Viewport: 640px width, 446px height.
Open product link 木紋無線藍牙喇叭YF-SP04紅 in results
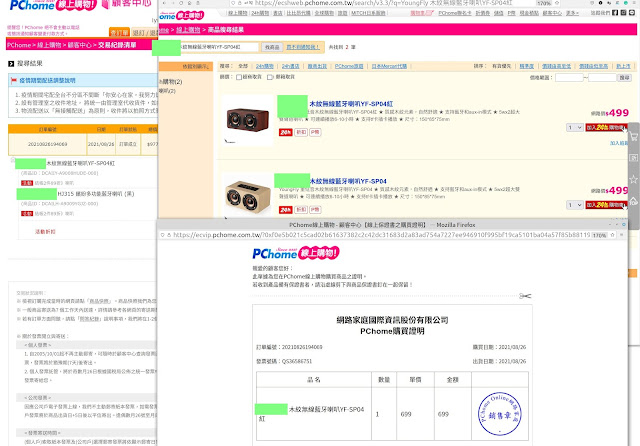351,104
